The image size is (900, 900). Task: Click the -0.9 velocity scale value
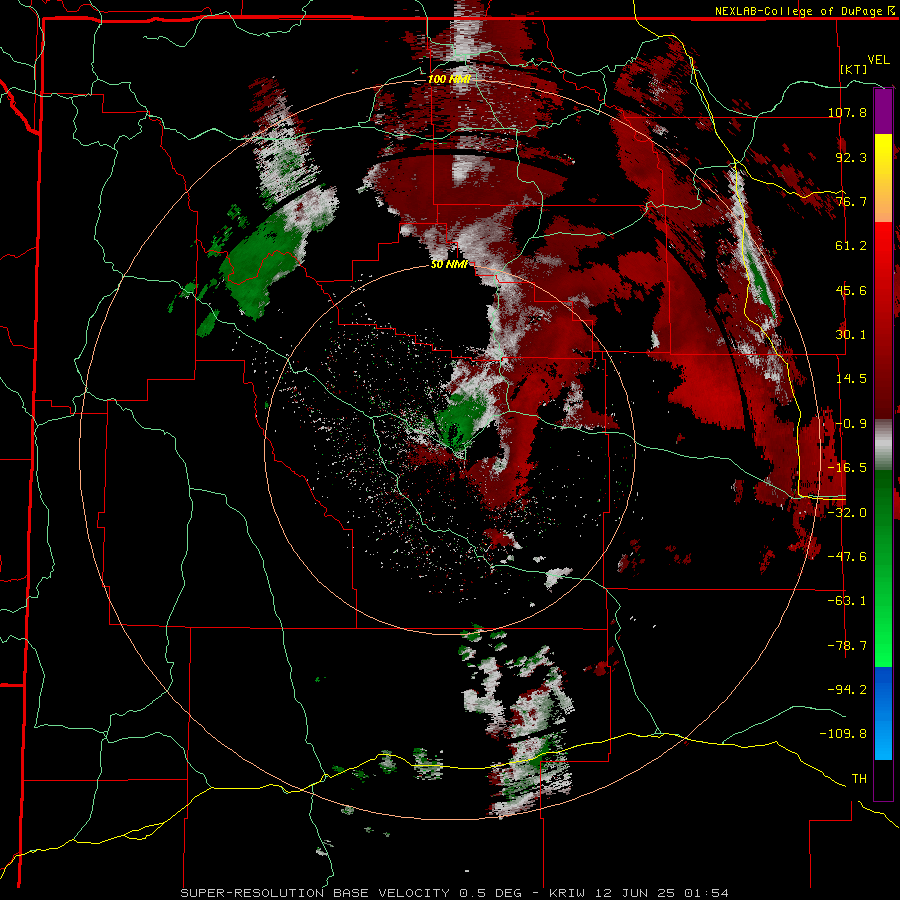[851, 424]
